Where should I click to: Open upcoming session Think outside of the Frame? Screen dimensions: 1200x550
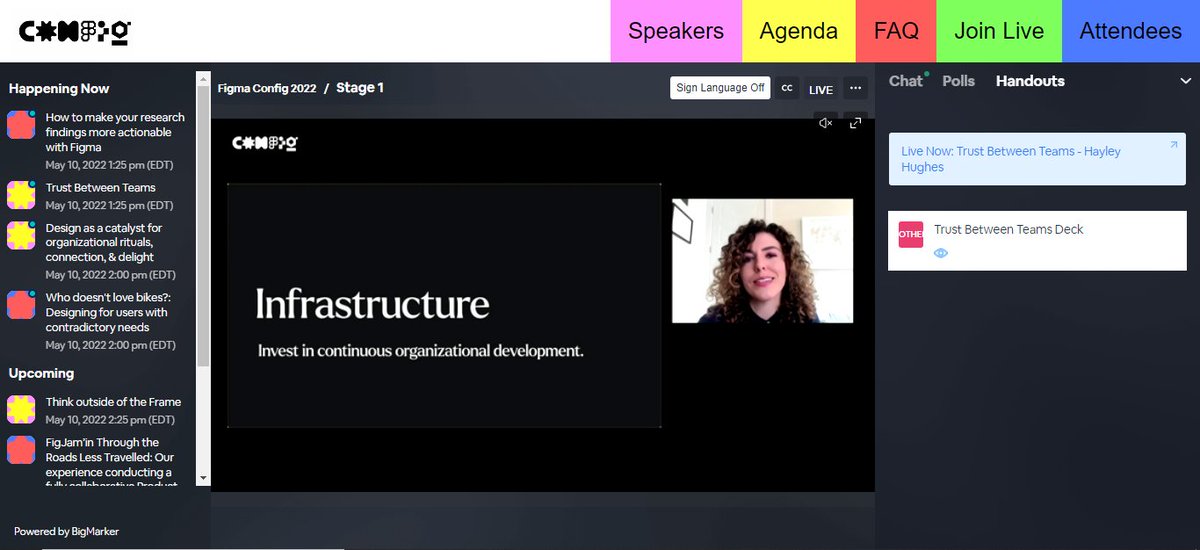coord(113,402)
